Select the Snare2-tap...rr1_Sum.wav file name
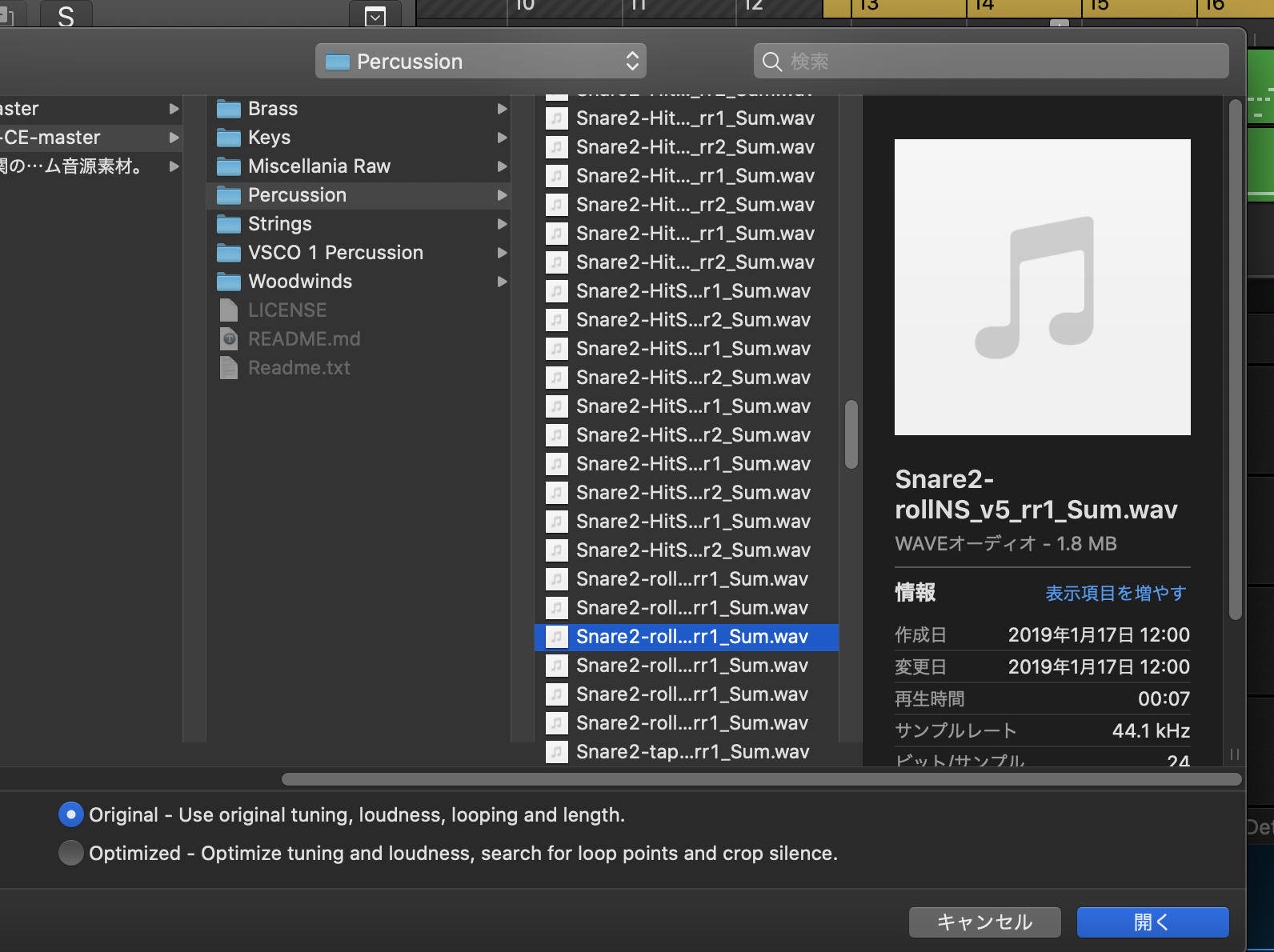The height and width of the screenshot is (952, 1274). (693, 752)
